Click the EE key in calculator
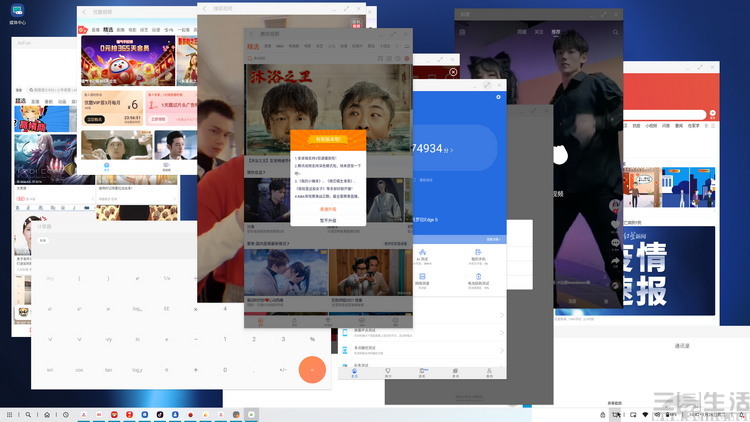The image size is (750, 422). click(x=166, y=309)
